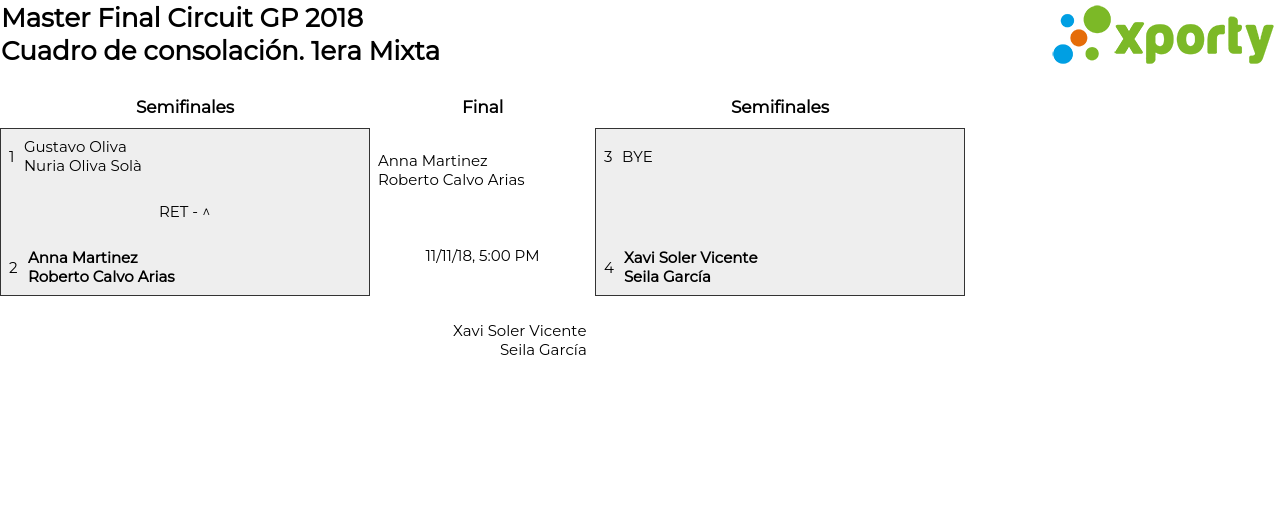Open player Nuria Oliva Solà
This screenshot has width=1280, height=514.
click(82, 166)
